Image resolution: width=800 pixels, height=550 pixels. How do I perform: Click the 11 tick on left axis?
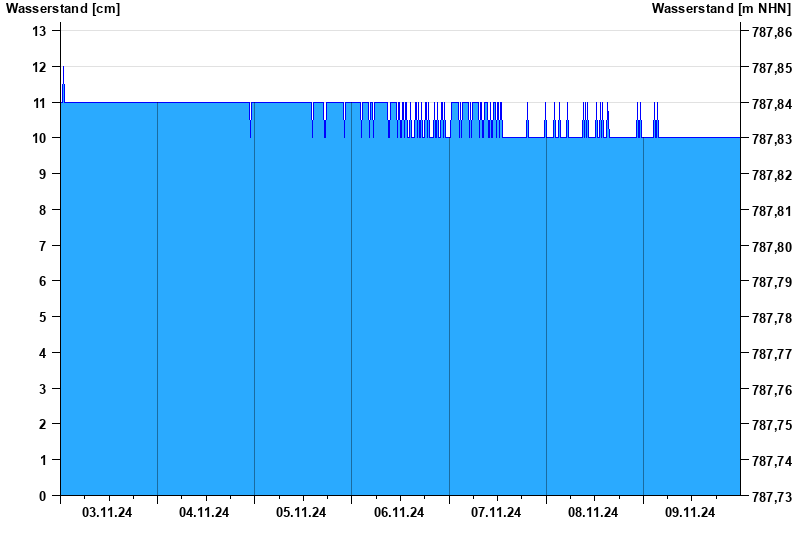(40, 103)
